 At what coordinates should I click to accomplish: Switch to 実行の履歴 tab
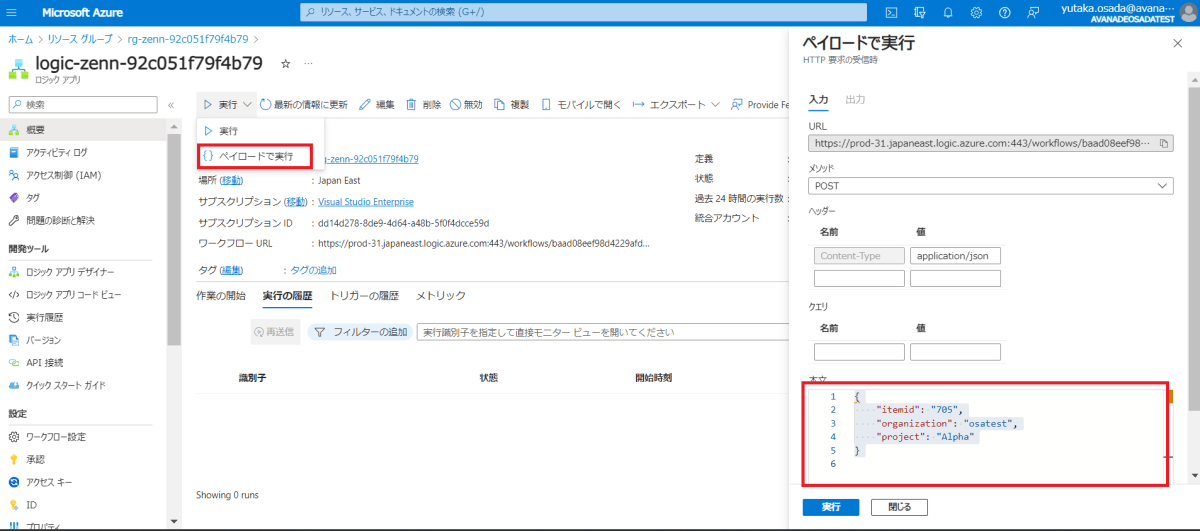(x=287, y=295)
